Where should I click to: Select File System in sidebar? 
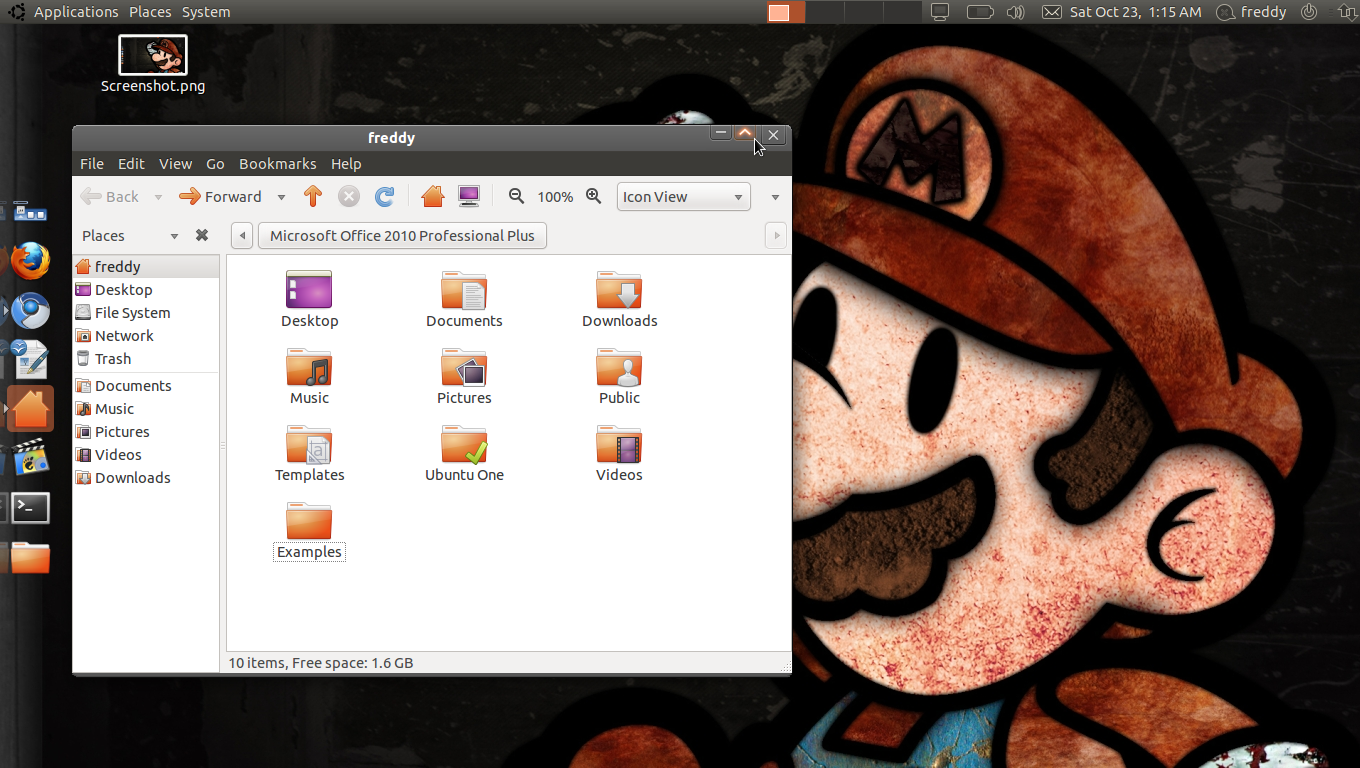point(146,313)
